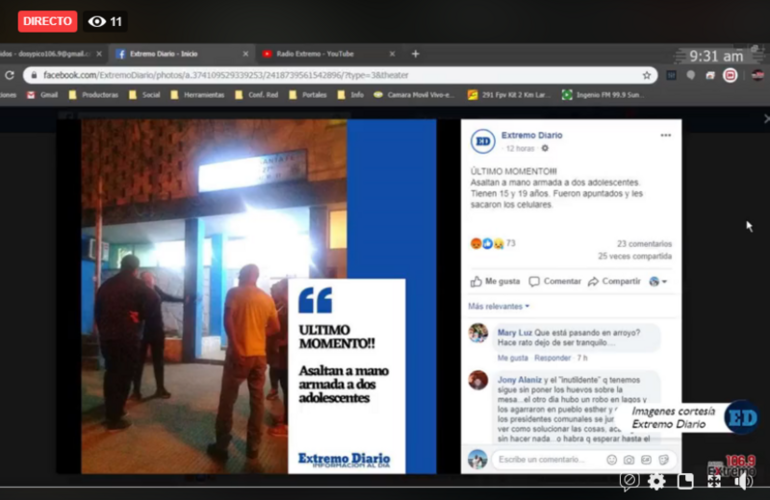
Task: Like Mary Luz's comment
Action: 513,358
